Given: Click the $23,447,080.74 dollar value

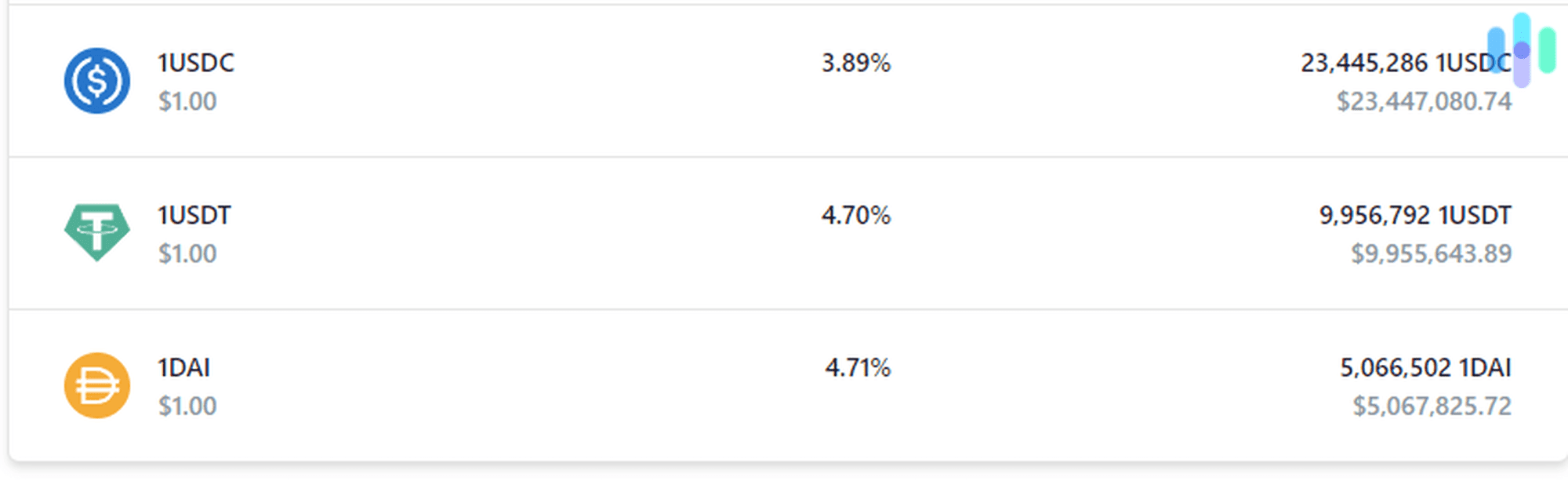Looking at the screenshot, I should point(1425,101).
